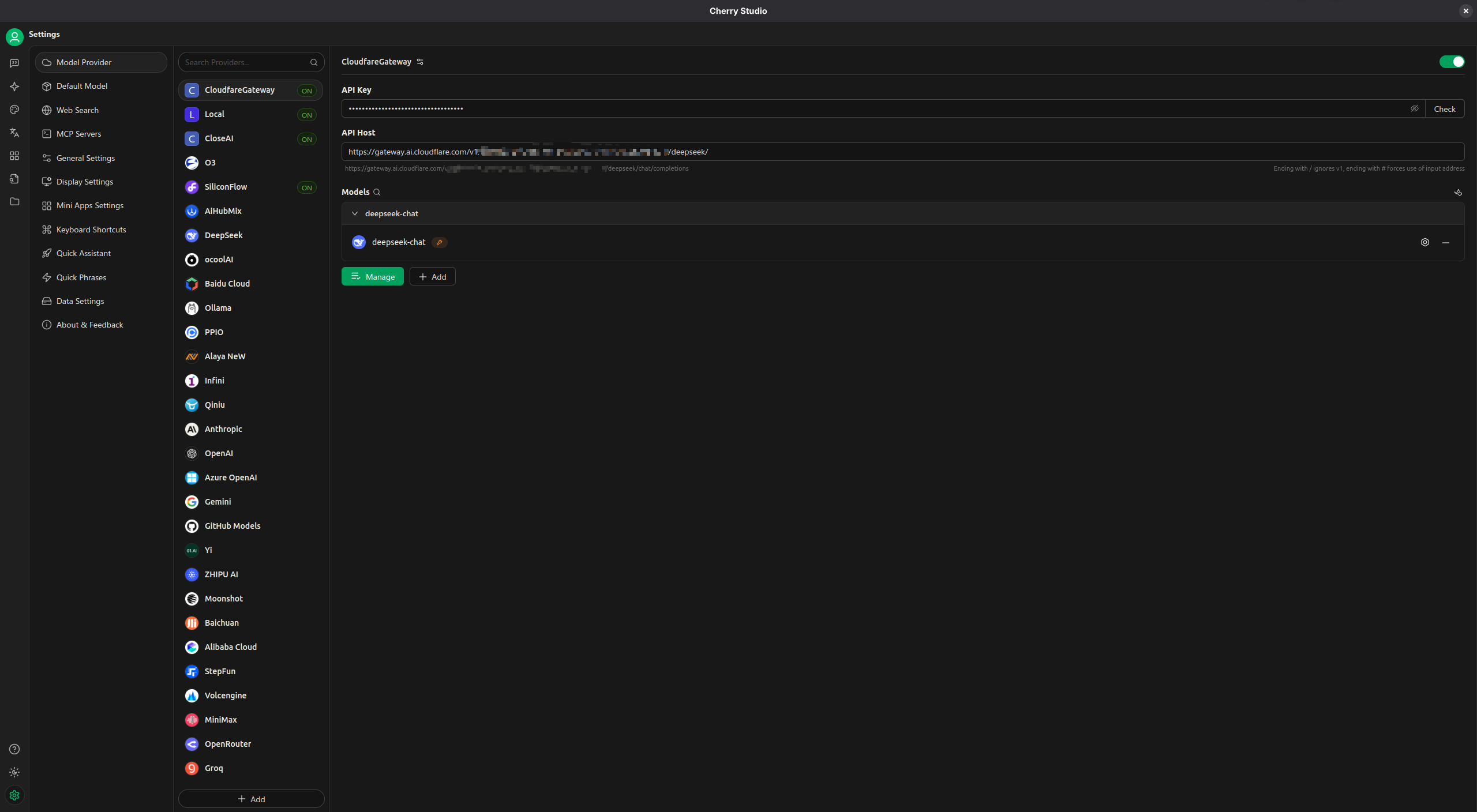
Task: Select the Local provider
Action: (x=250, y=114)
